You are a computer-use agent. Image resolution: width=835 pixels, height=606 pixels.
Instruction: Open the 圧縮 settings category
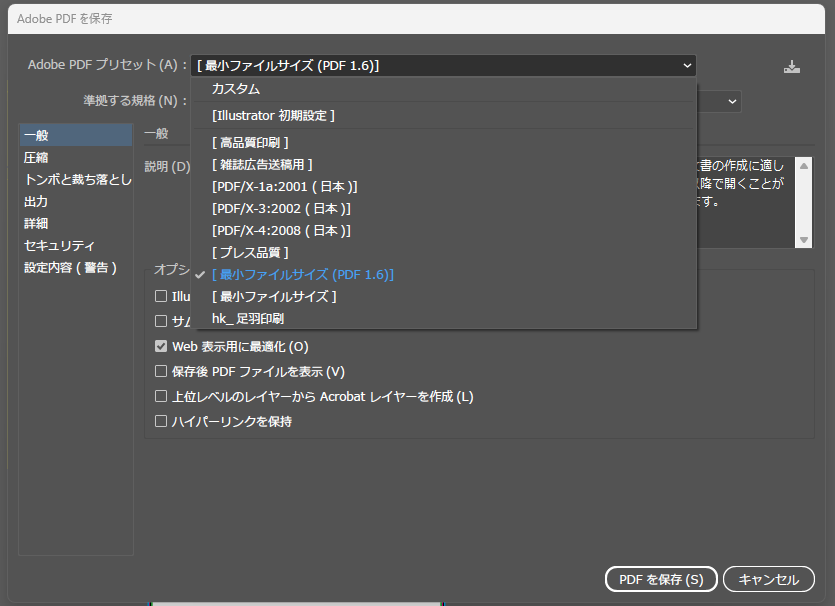point(36,157)
